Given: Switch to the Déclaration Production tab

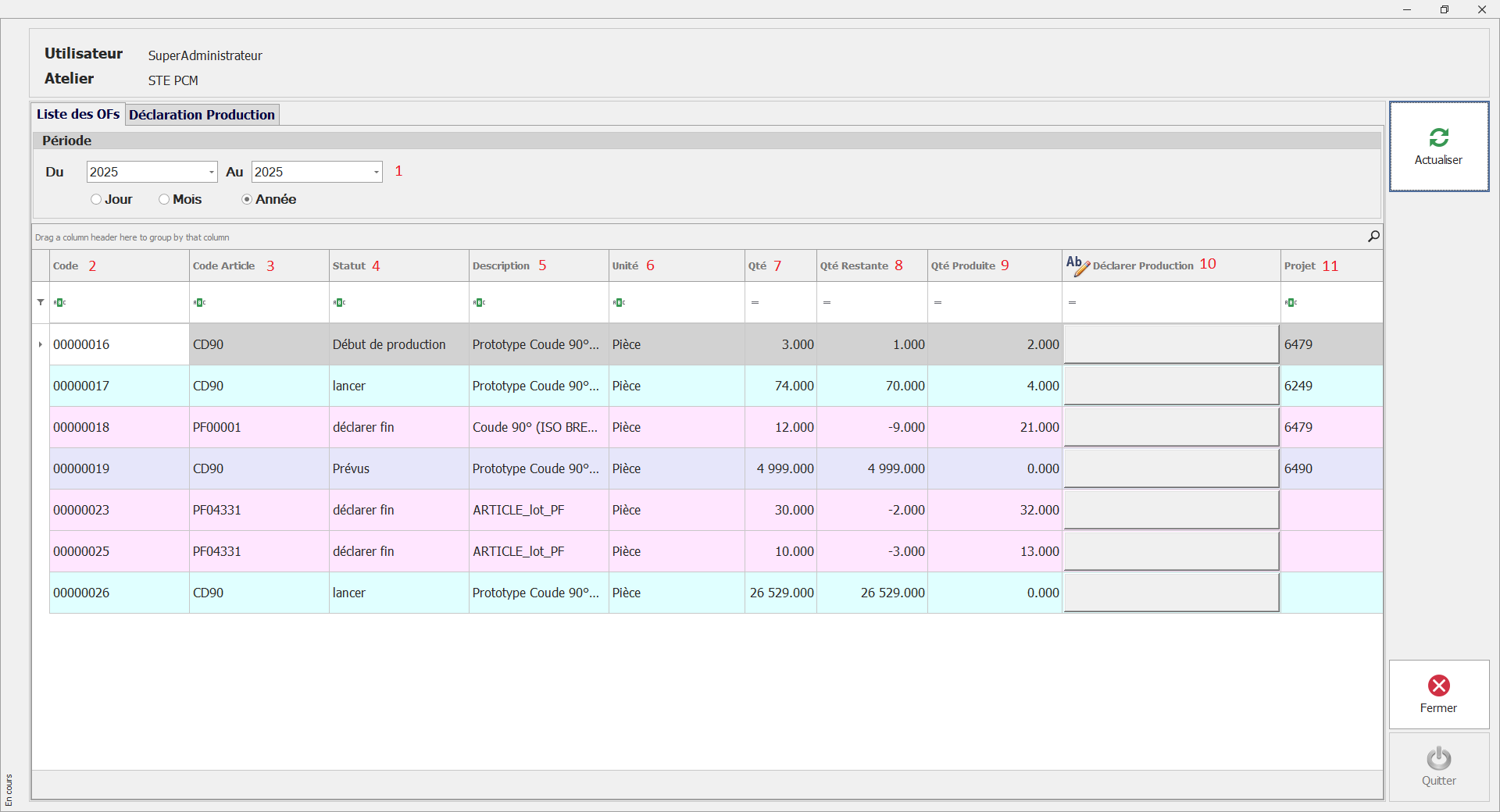Looking at the screenshot, I should tap(202, 115).
